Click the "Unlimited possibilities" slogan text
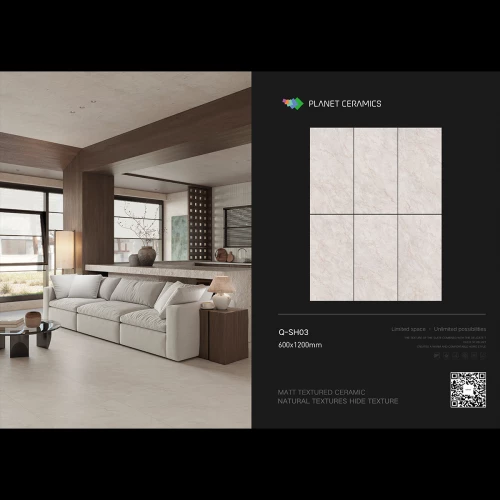500x500 pixels. pos(460,329)
